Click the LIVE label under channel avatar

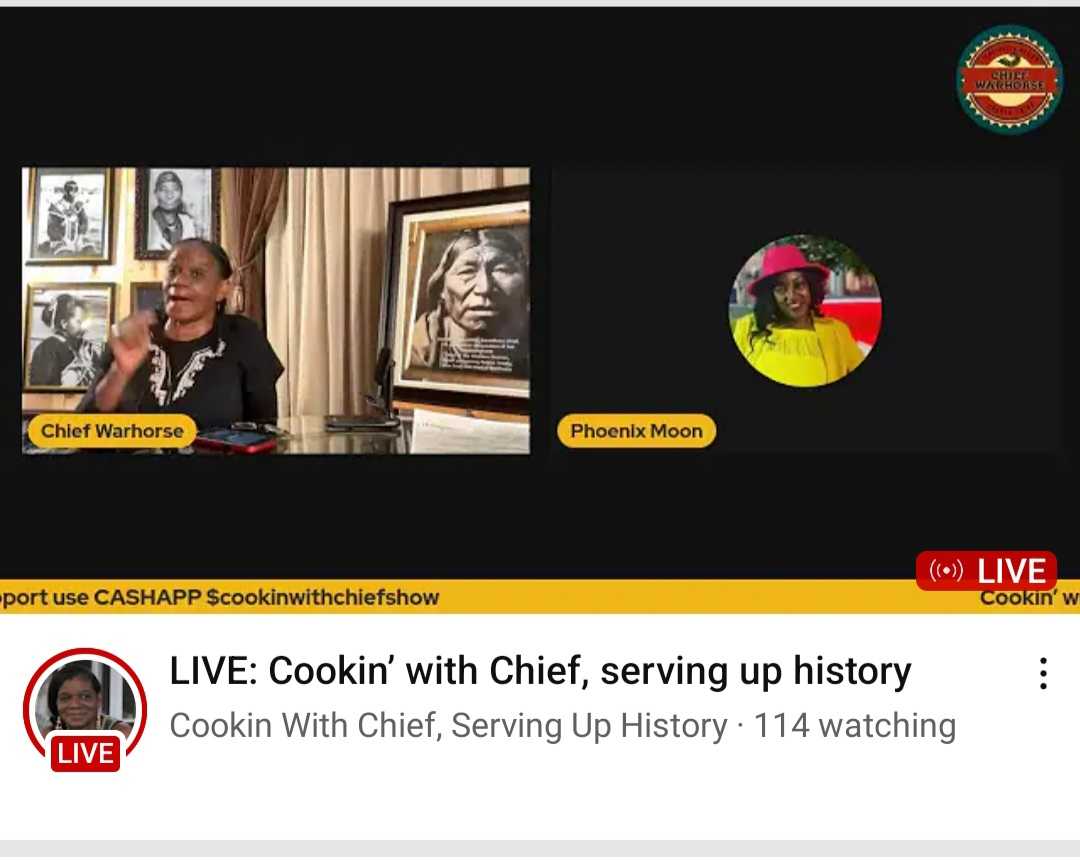85,753
